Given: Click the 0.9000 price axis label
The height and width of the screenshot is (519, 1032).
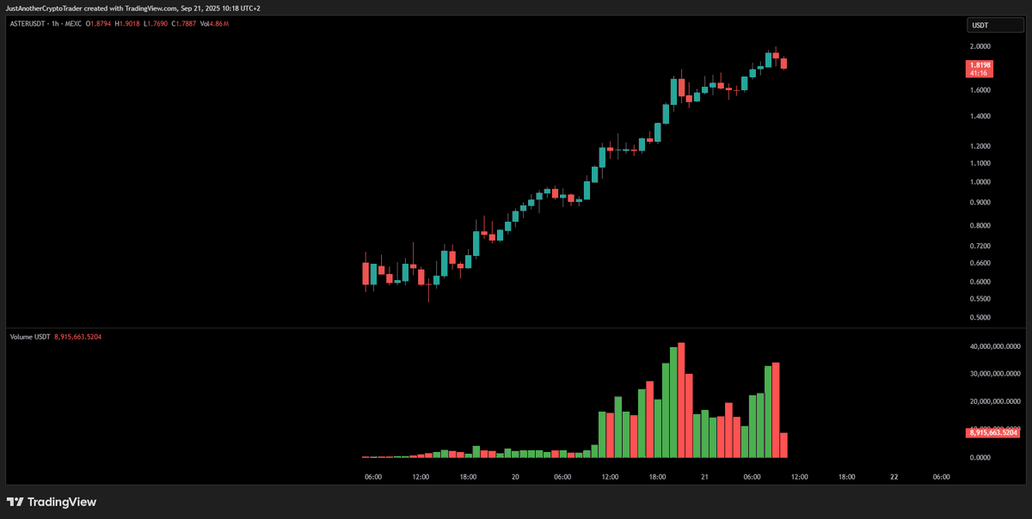Looking at the screenshot, I should (980, 202).
